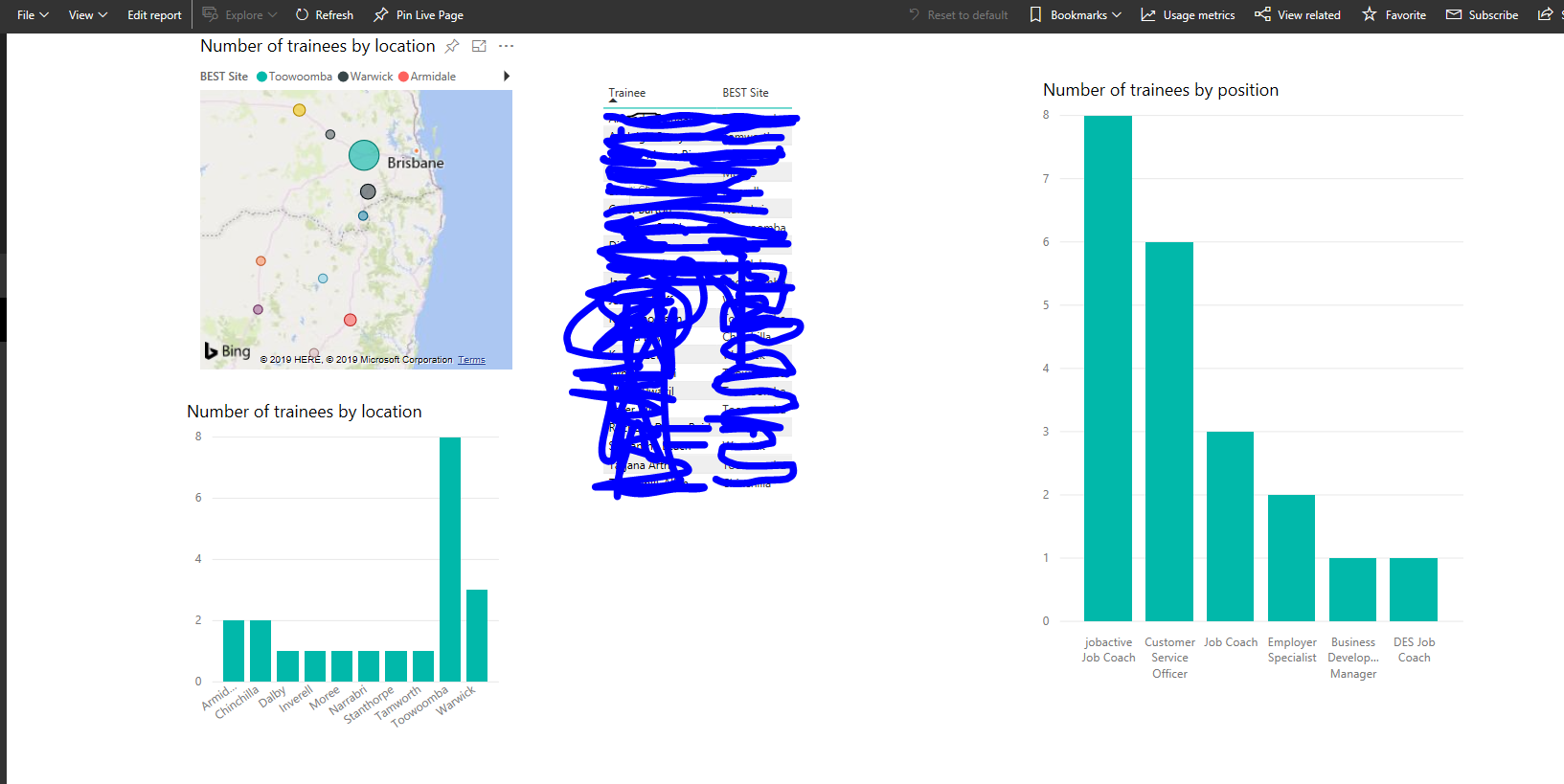Screen dimensions: 1564x784
Task: Sort table by Trainee column header
Action: 627,93
